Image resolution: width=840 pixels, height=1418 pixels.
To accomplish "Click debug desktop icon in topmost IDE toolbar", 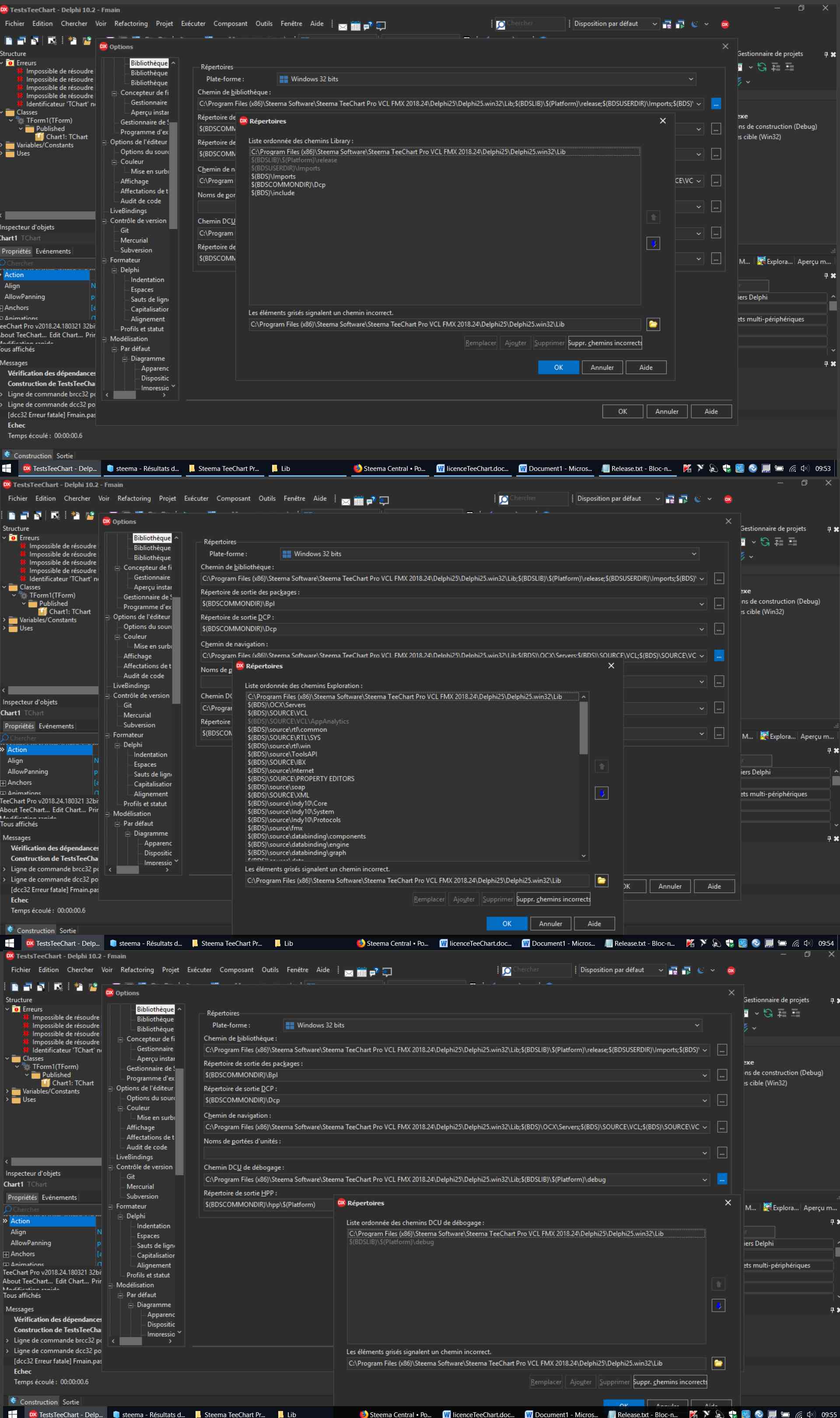I will pos(680,25).
